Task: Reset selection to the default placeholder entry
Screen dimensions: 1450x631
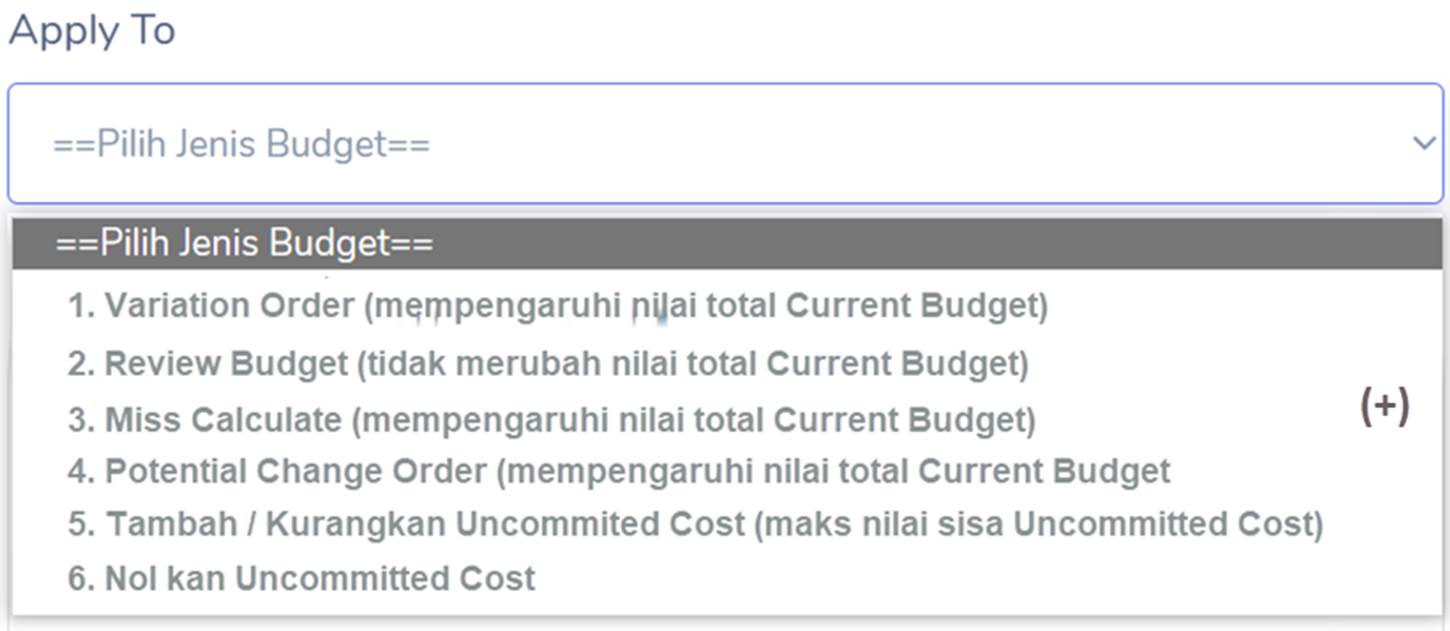Action: tap(245, 244)
